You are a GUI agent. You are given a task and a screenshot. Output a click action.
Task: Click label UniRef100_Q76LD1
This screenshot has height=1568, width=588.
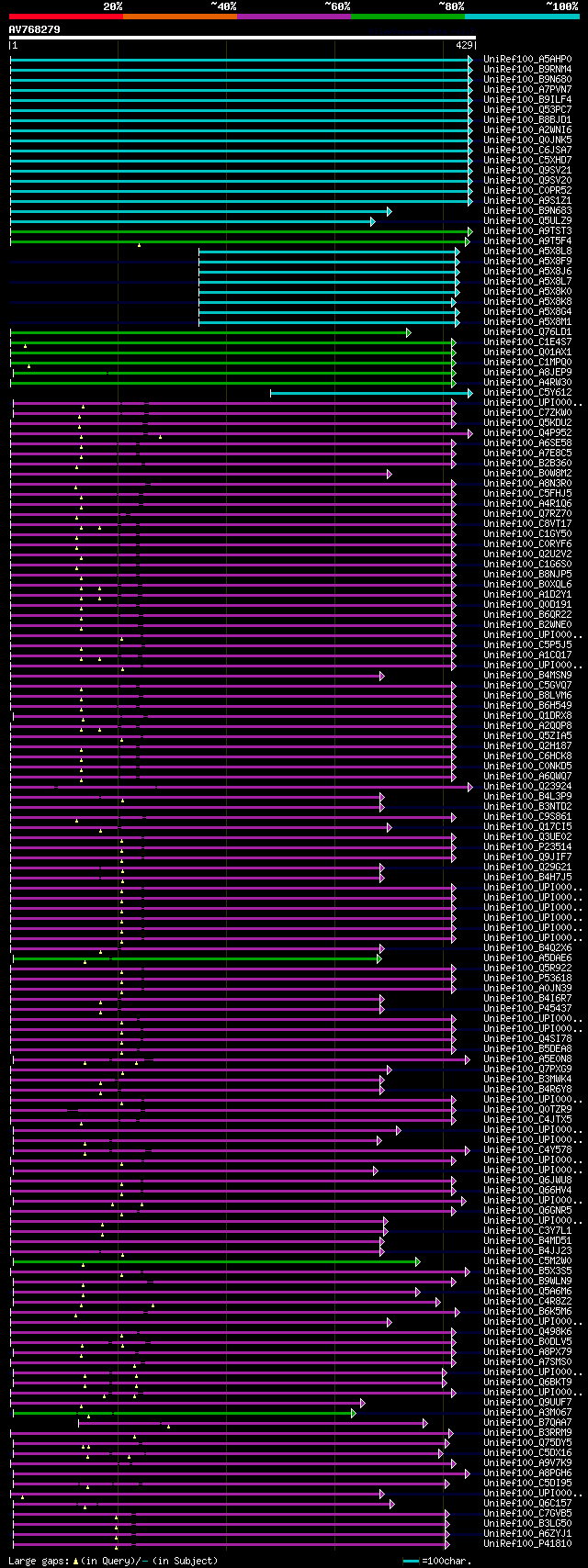coord(527,332)
